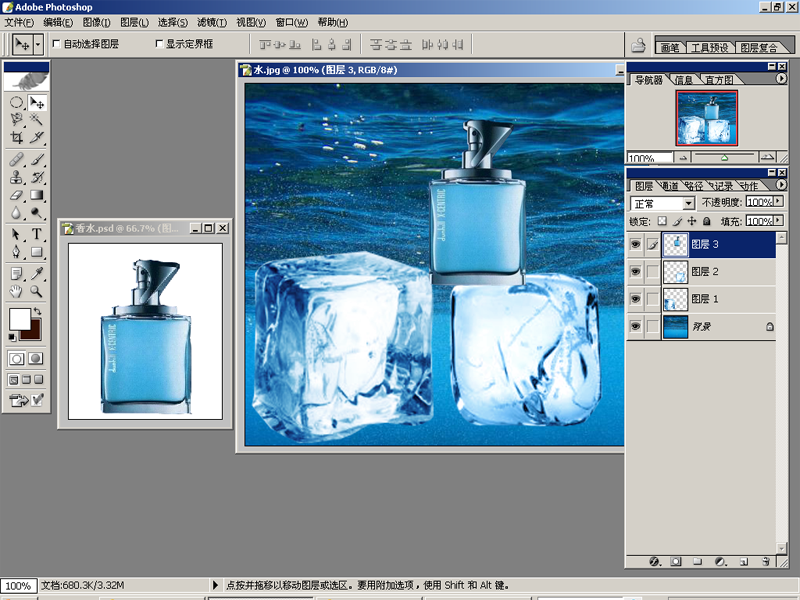Open tool preset picker arrow

pos(38,45)
